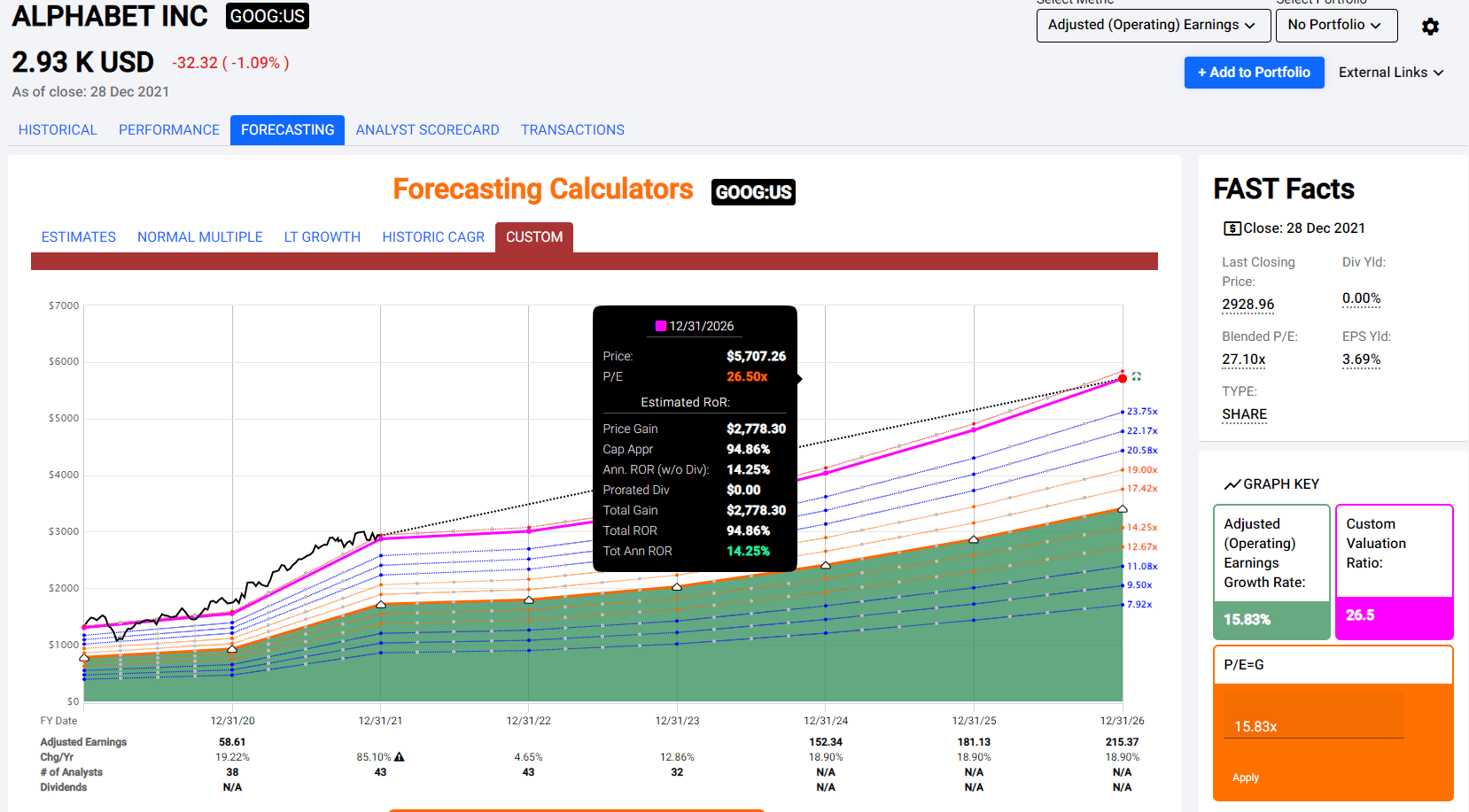
Task: Click the magenta 12/31/2026 tooltip color square
Action: click(660, 326)
